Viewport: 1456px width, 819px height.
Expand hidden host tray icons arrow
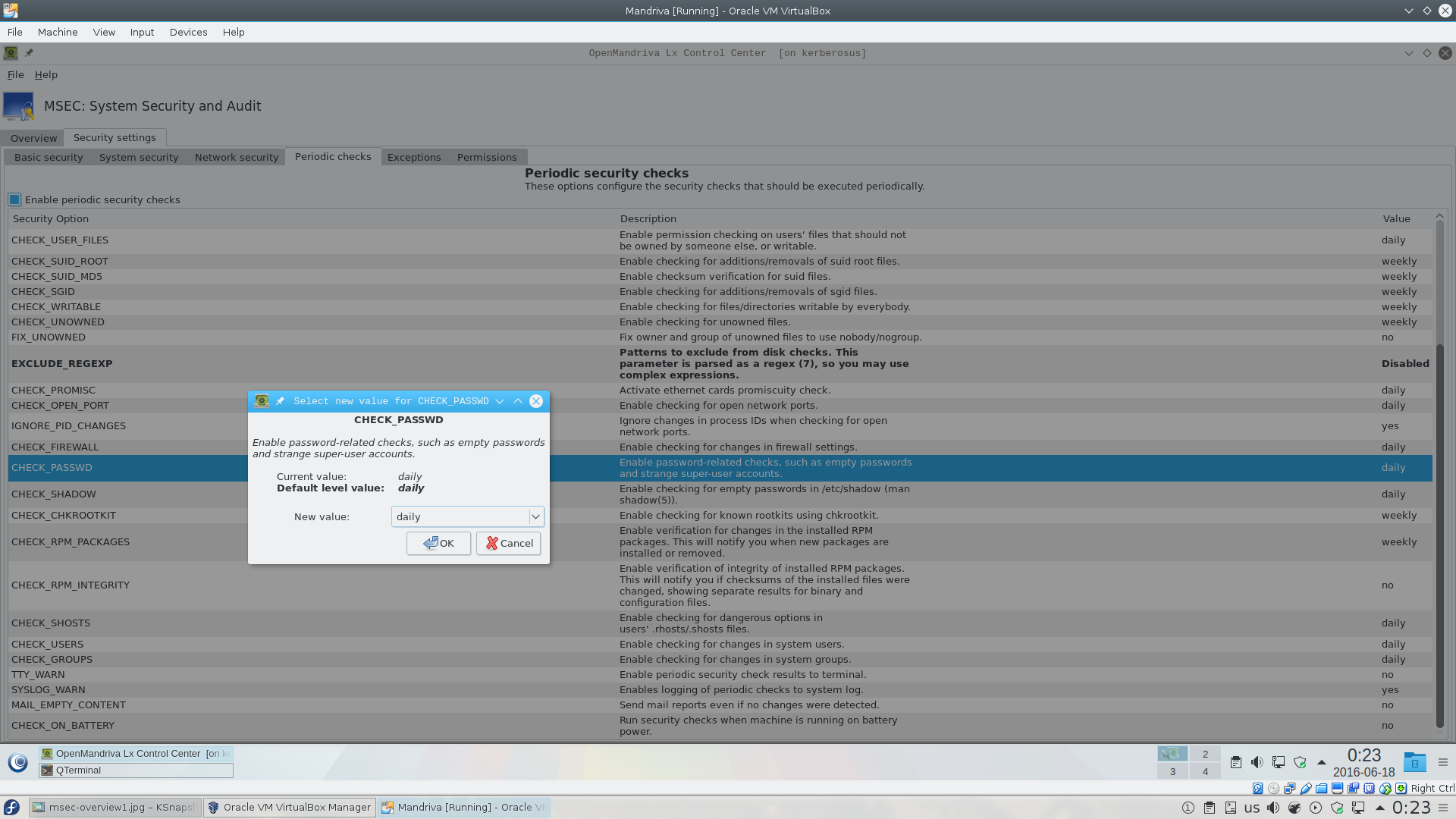coord(1380,808)
